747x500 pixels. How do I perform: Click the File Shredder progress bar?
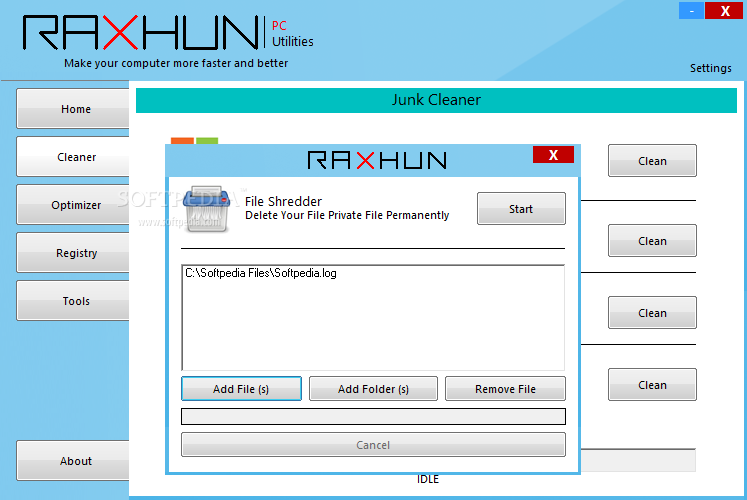[x=373, y=416]
